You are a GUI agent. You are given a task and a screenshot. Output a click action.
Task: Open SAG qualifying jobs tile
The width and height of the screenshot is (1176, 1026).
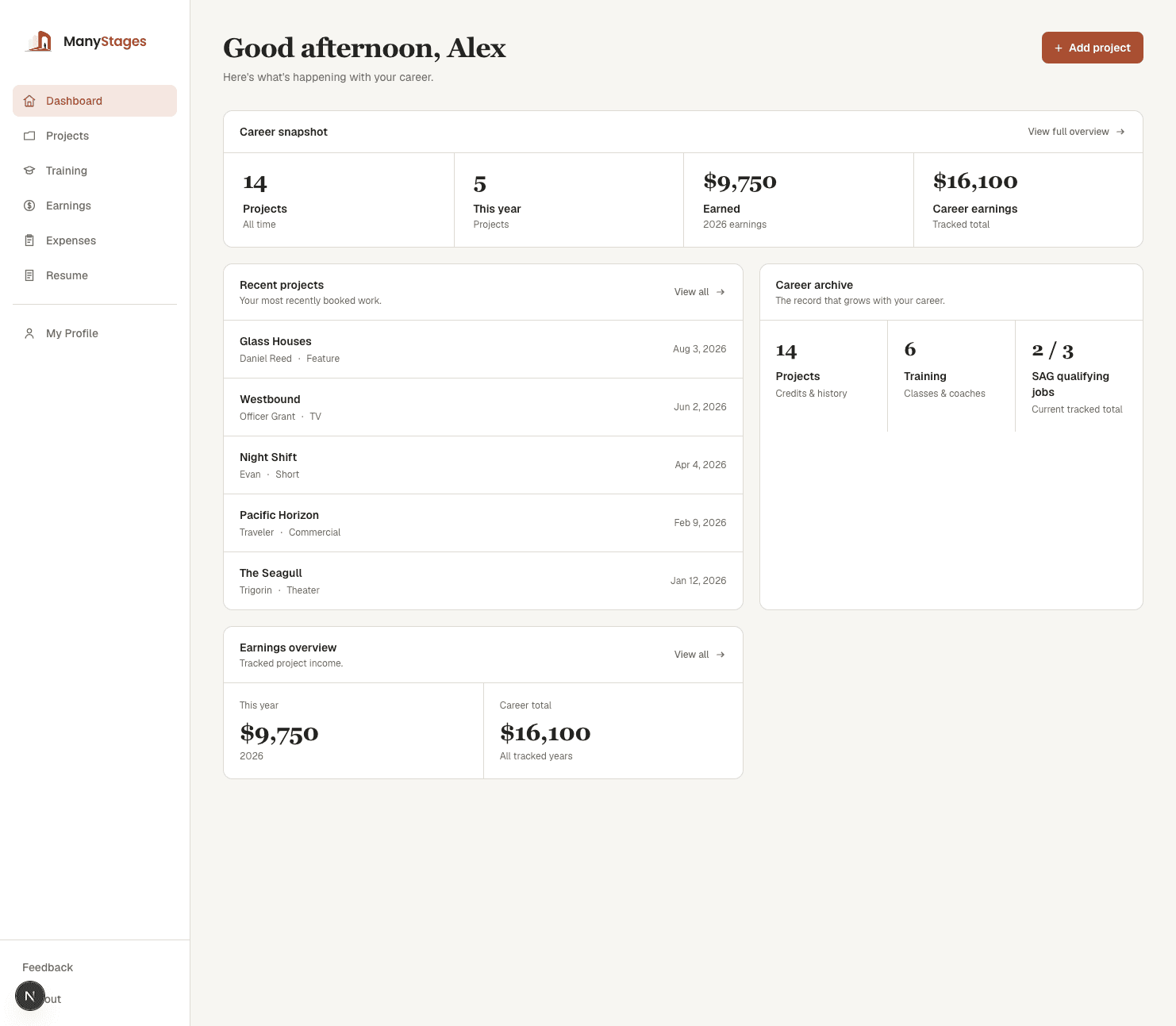(1079, 376)
